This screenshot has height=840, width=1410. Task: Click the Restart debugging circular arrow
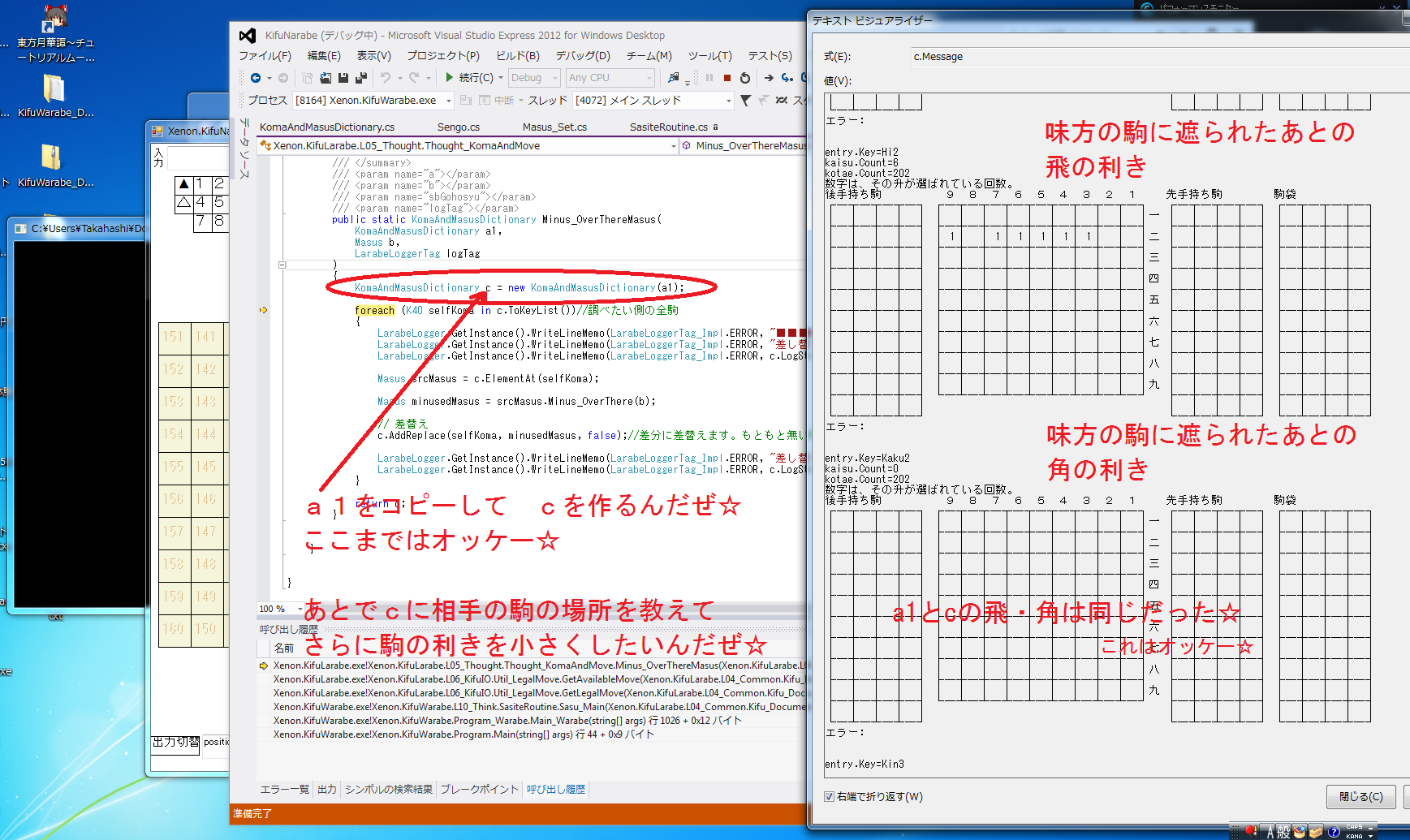point(745,78)
